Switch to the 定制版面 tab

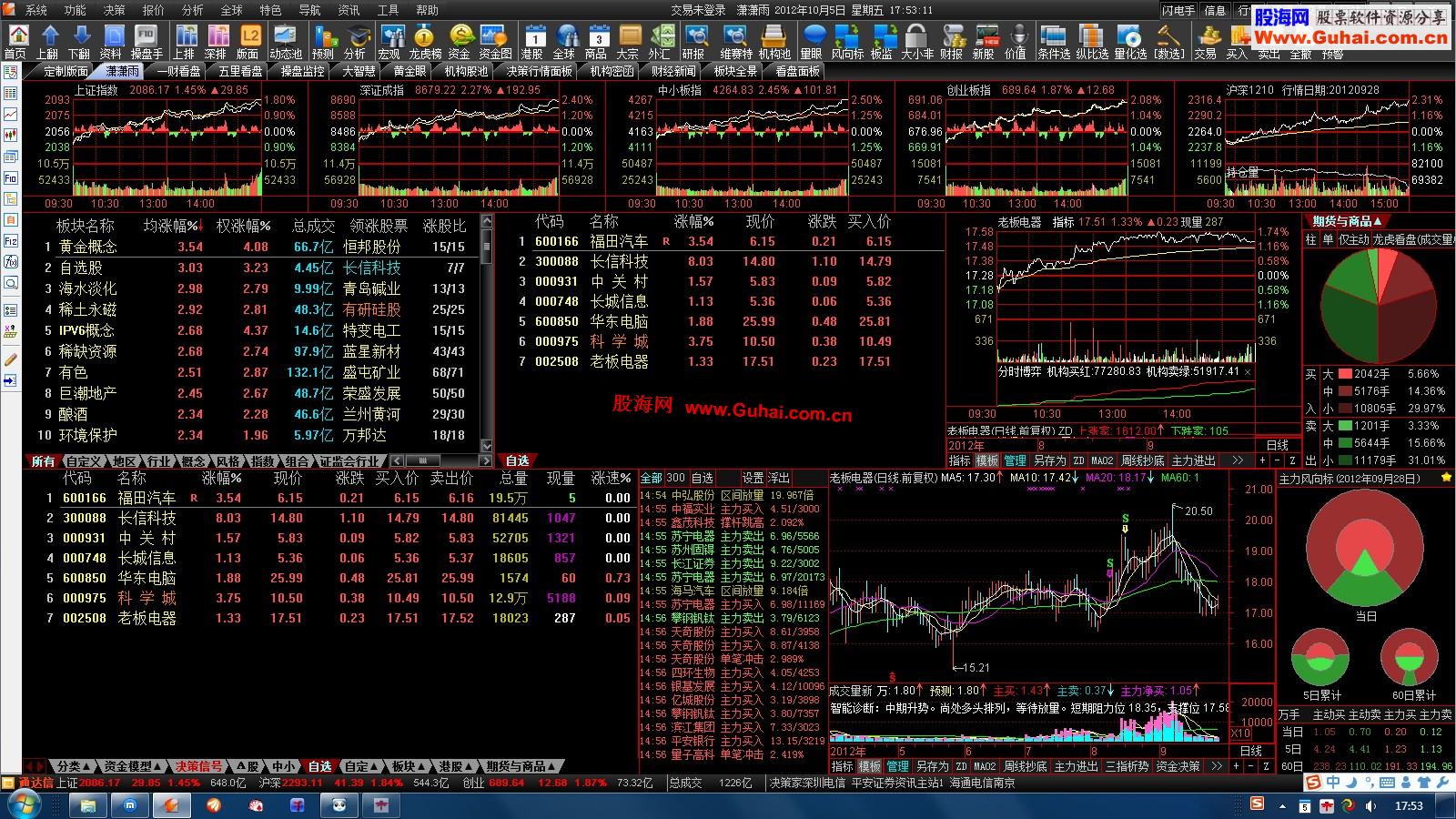66,71
